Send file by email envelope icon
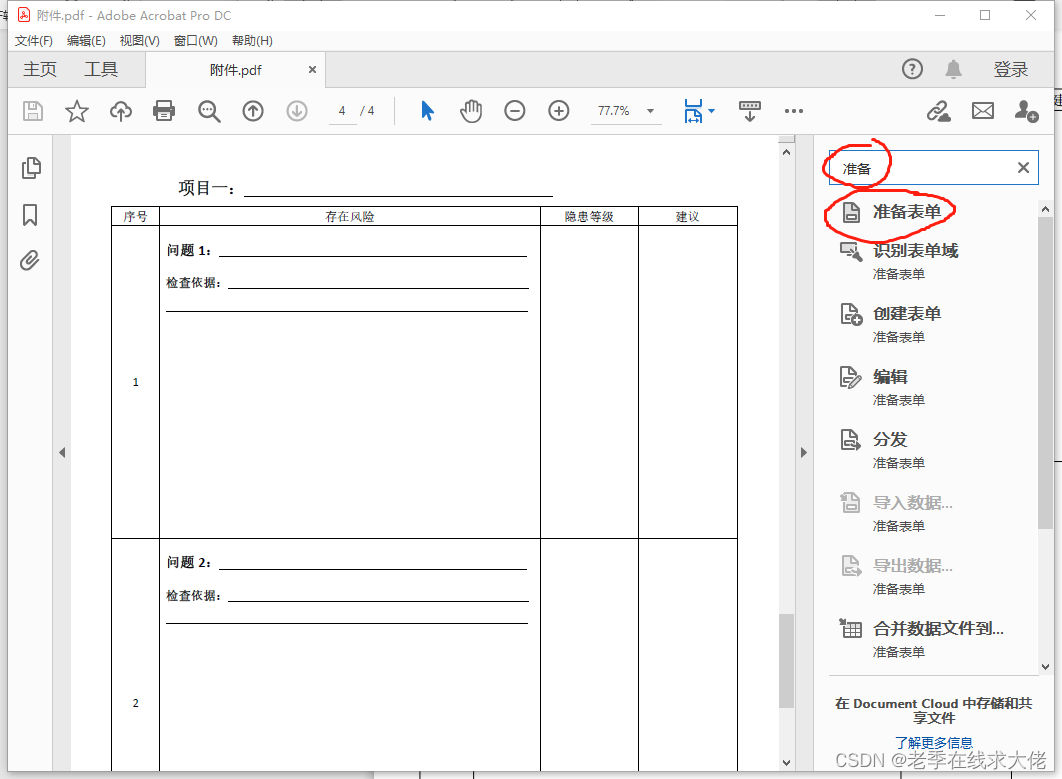Viewport: 1062px width, 779px height. pyautogui.click(x=983, y=110)
